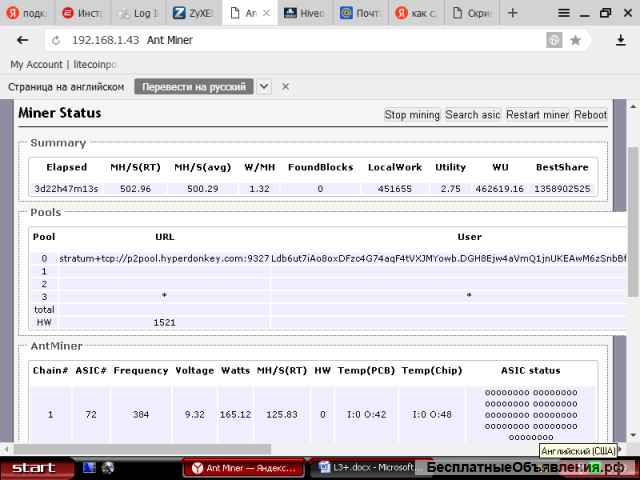Open a new tab with plus button
The width and height of the screenshot is (640, 480).
(513, 13)
